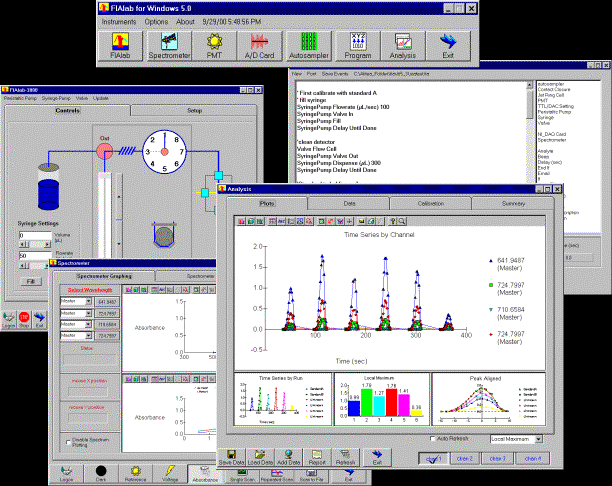Switch to Calibration tab in Analysis
The width and height of the screenshot is (612, 486).
431,203
